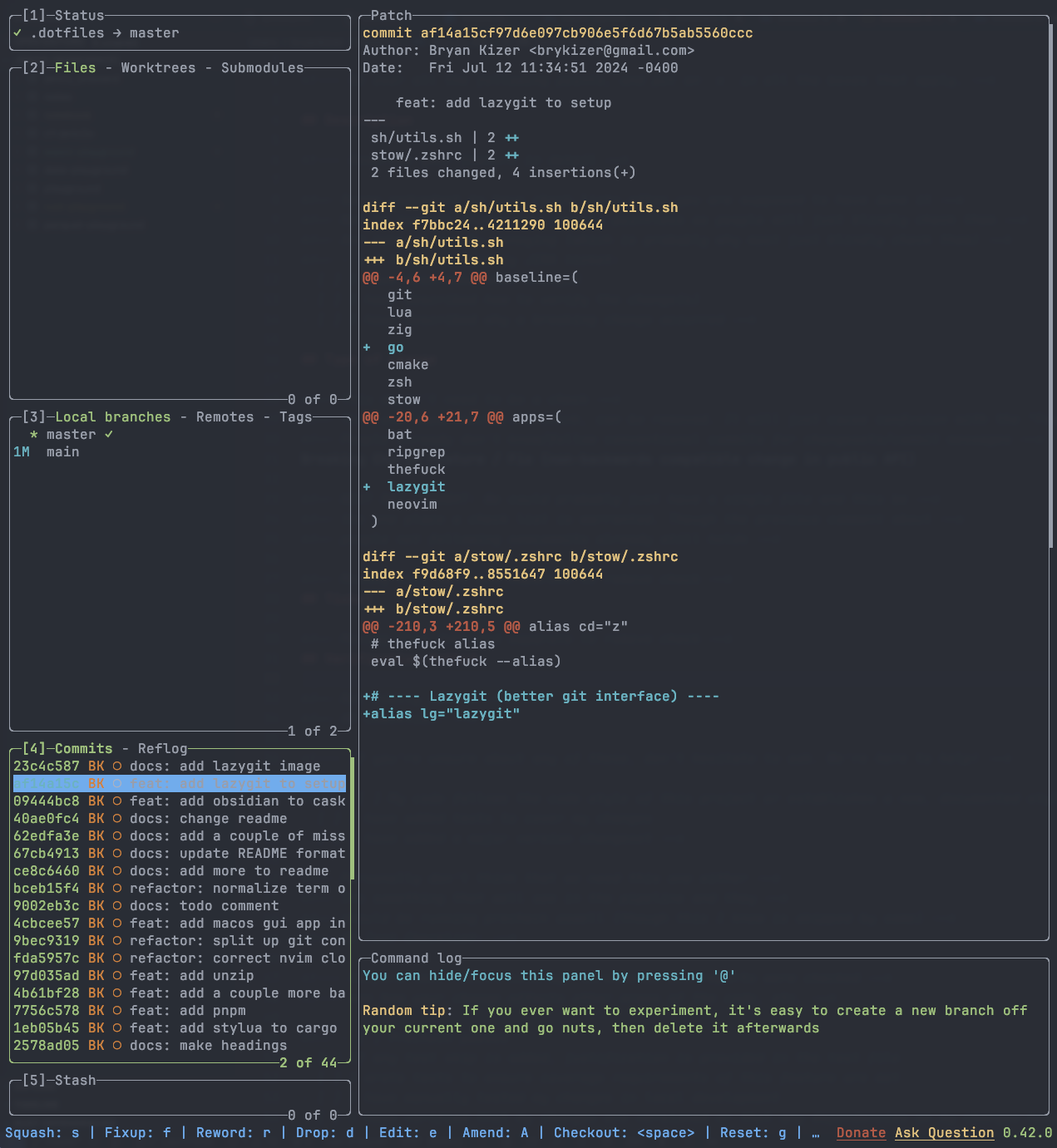Select commit 23c4c587 docs: add lazygit image
This screenshot has width=1057, height=1148.
179,766
